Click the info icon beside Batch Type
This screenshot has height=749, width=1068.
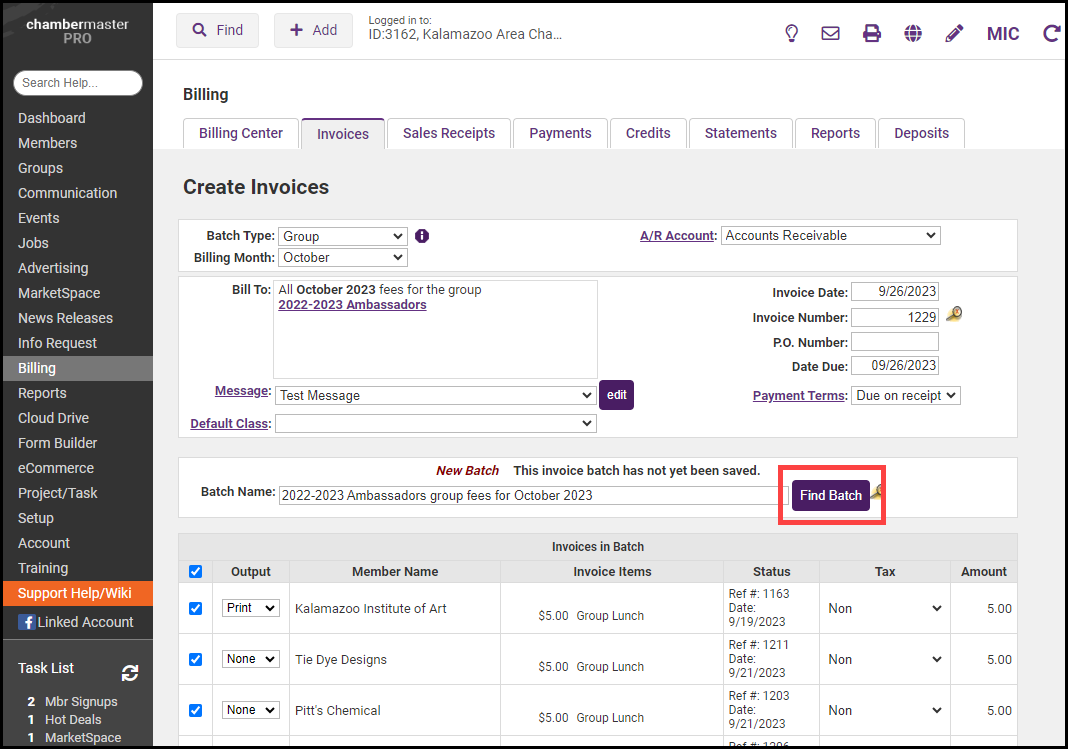pos(422,236)
